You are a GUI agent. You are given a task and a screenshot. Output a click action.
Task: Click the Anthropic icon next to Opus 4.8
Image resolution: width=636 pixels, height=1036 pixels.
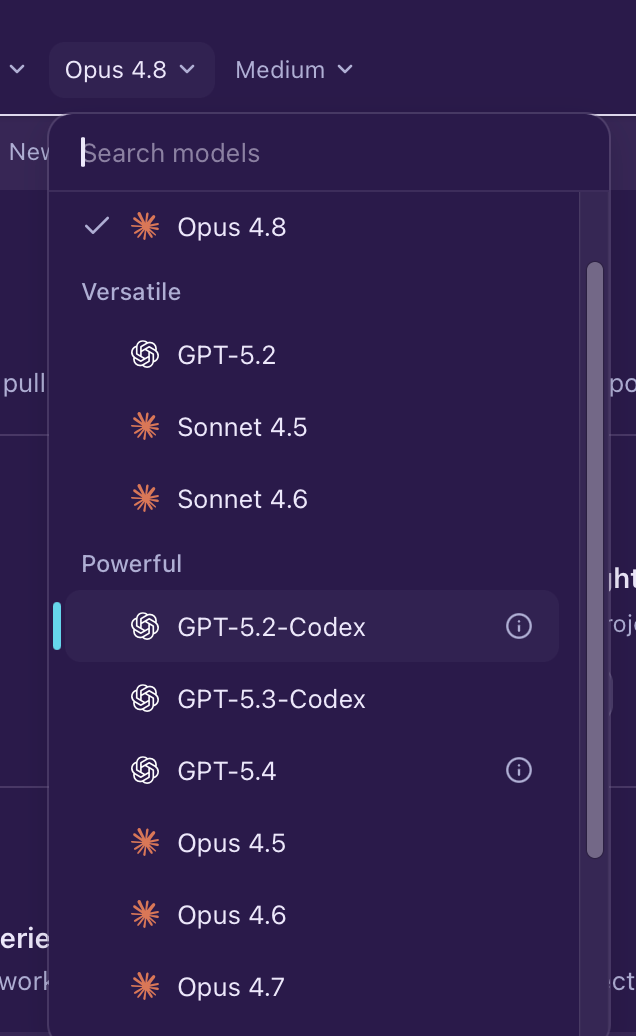(145, 227)
